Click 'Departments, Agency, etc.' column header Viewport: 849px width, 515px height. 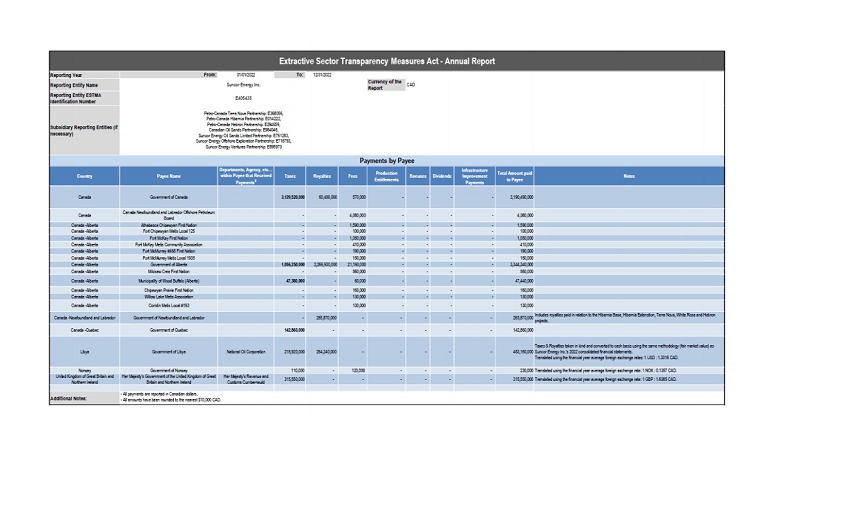(246, 176)
